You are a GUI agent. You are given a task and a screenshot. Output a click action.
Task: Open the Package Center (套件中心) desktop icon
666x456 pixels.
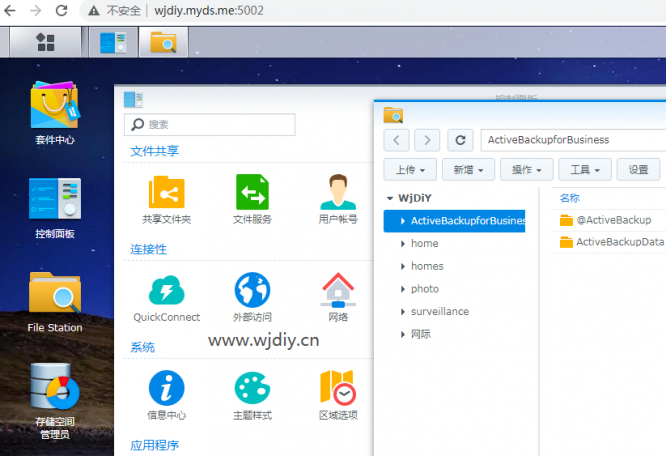point(55,105)
